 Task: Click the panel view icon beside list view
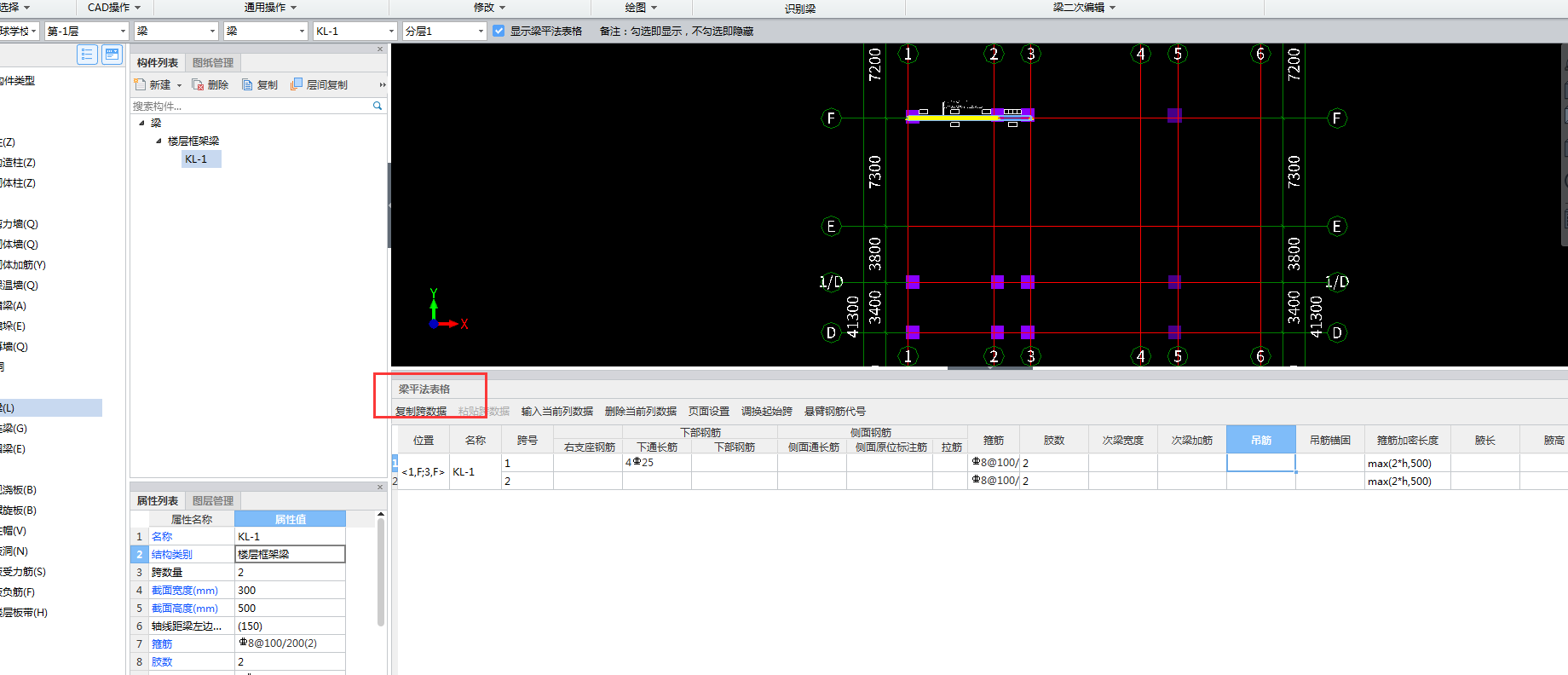[x=112, y=55]
